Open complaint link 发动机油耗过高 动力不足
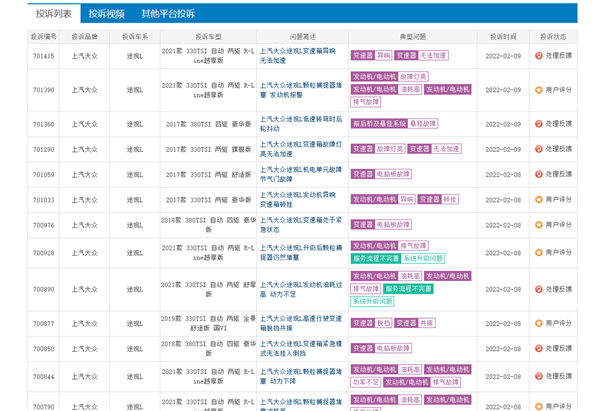The width and height of the screenshot is (600, 411). (x=301, y=289)
